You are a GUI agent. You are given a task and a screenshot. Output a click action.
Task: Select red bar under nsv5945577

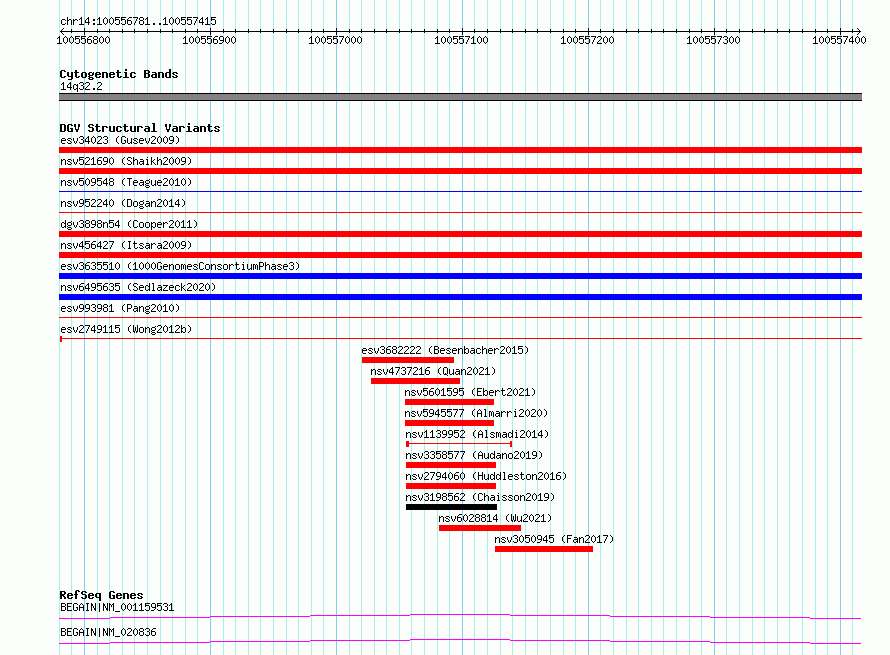(x=450, y=423)
